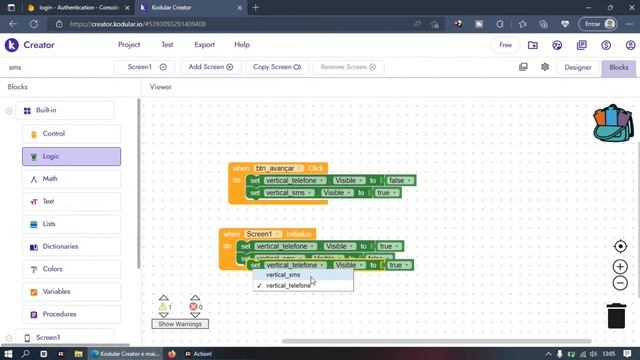Open true dropdown in highlighted set block

click(398, 265)
